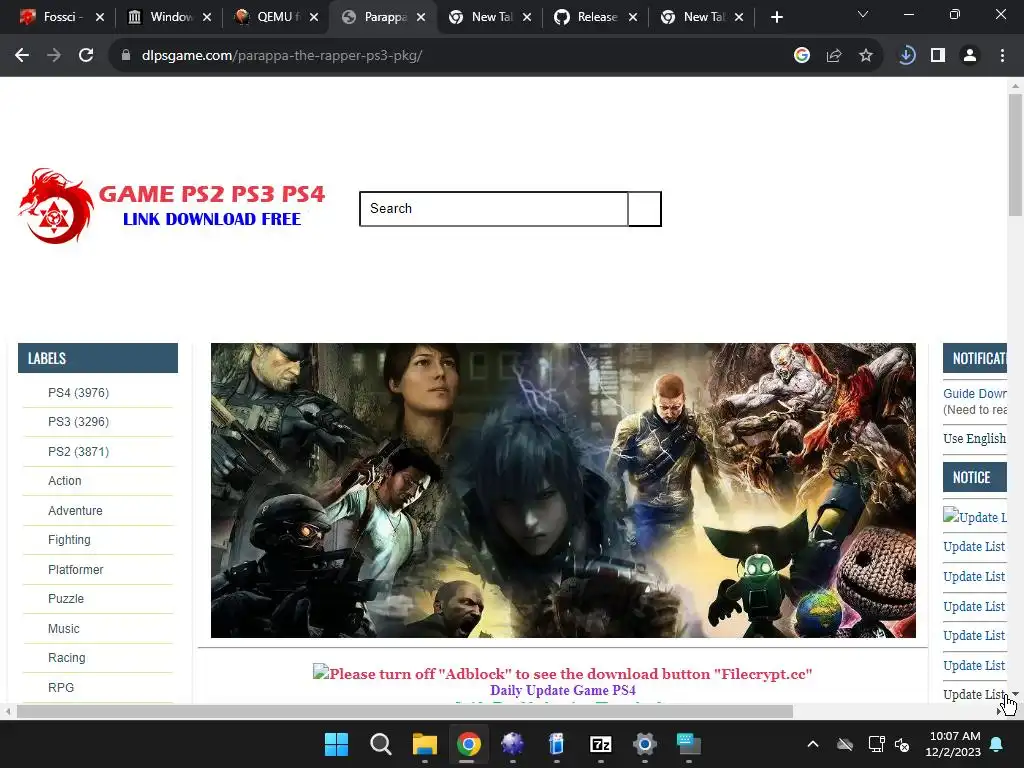Click the vertical scrollbar thumb

click(x=1015, y=154)
